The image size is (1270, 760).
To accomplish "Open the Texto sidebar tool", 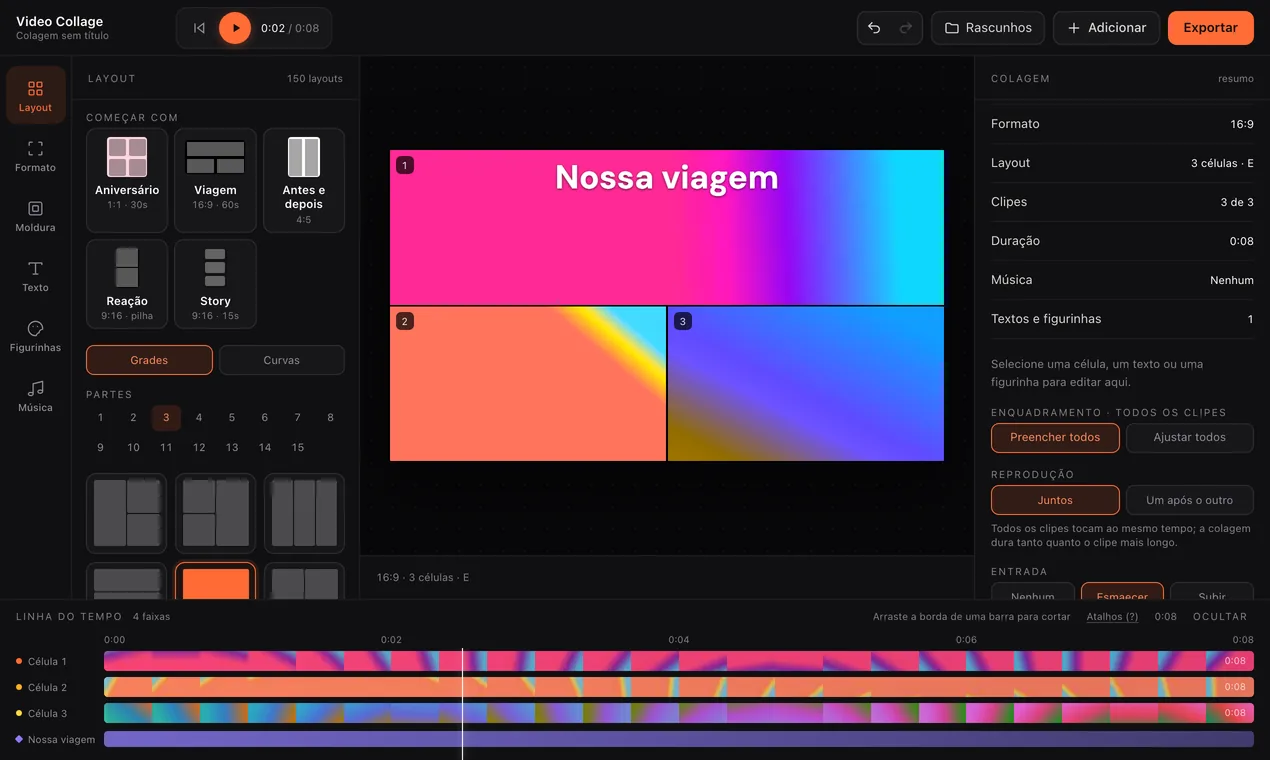I will 35,275.
